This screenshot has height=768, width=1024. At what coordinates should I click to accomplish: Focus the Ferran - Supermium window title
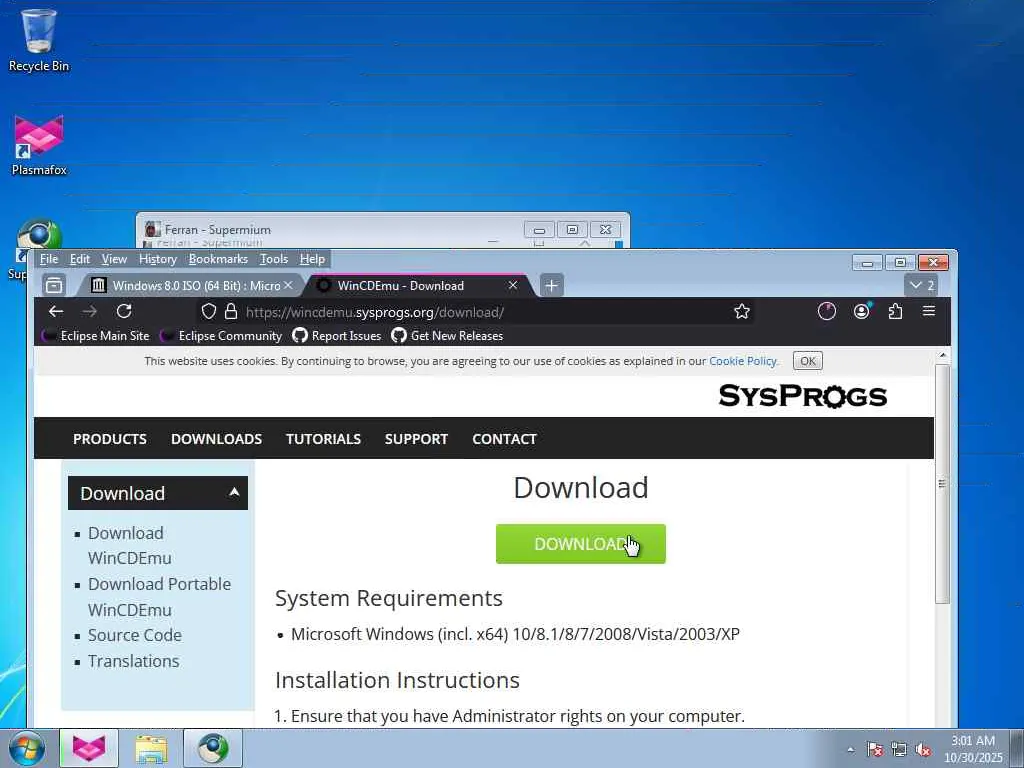[217, 230]
